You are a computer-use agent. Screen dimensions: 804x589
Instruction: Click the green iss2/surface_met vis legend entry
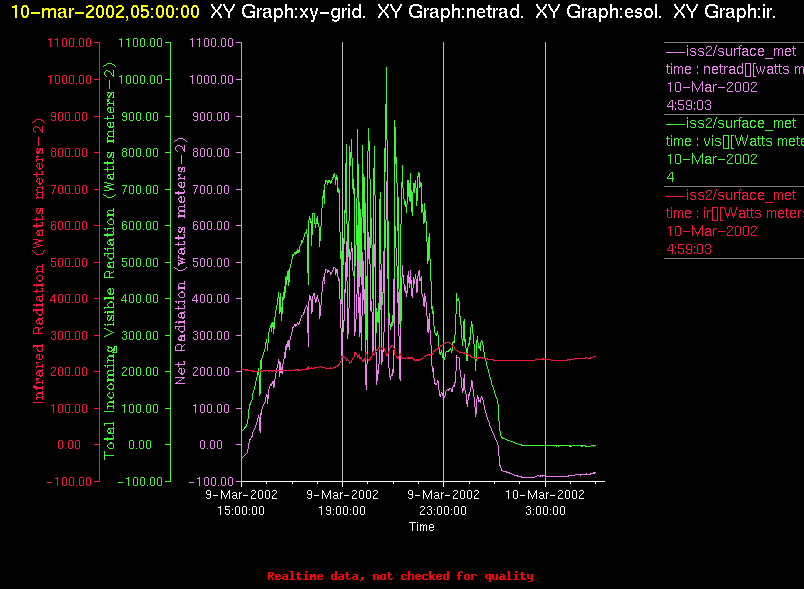pyautogui.click(x=731, y=123)
